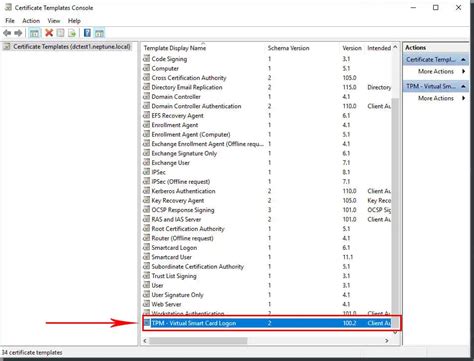Click the Code Signing template icon

pos(146,59)
